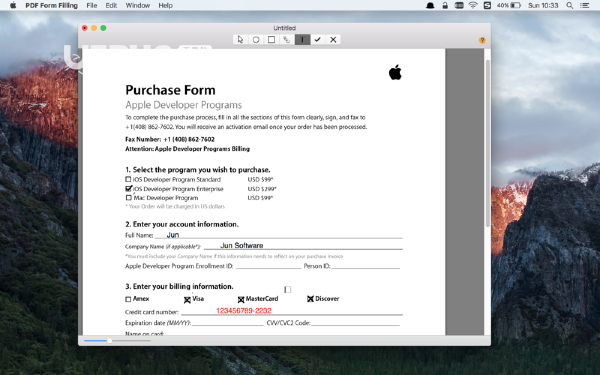Open the Edit menu

click(111, 5)
